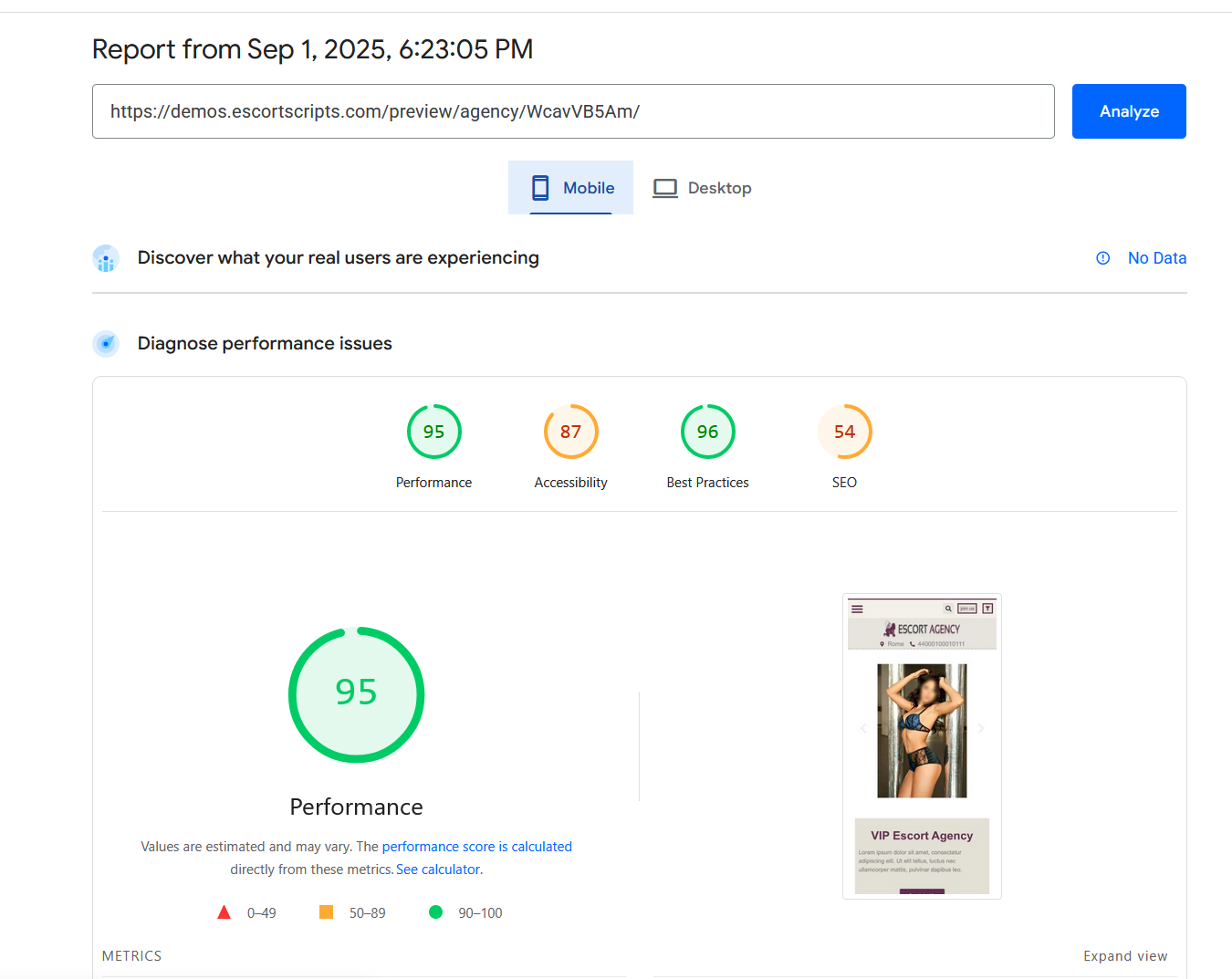This screenshot has height=979, width=1232.
Task: Click the mobile page screenshot thumbnail
Action: pyautogui.click(x=922, y=746)
